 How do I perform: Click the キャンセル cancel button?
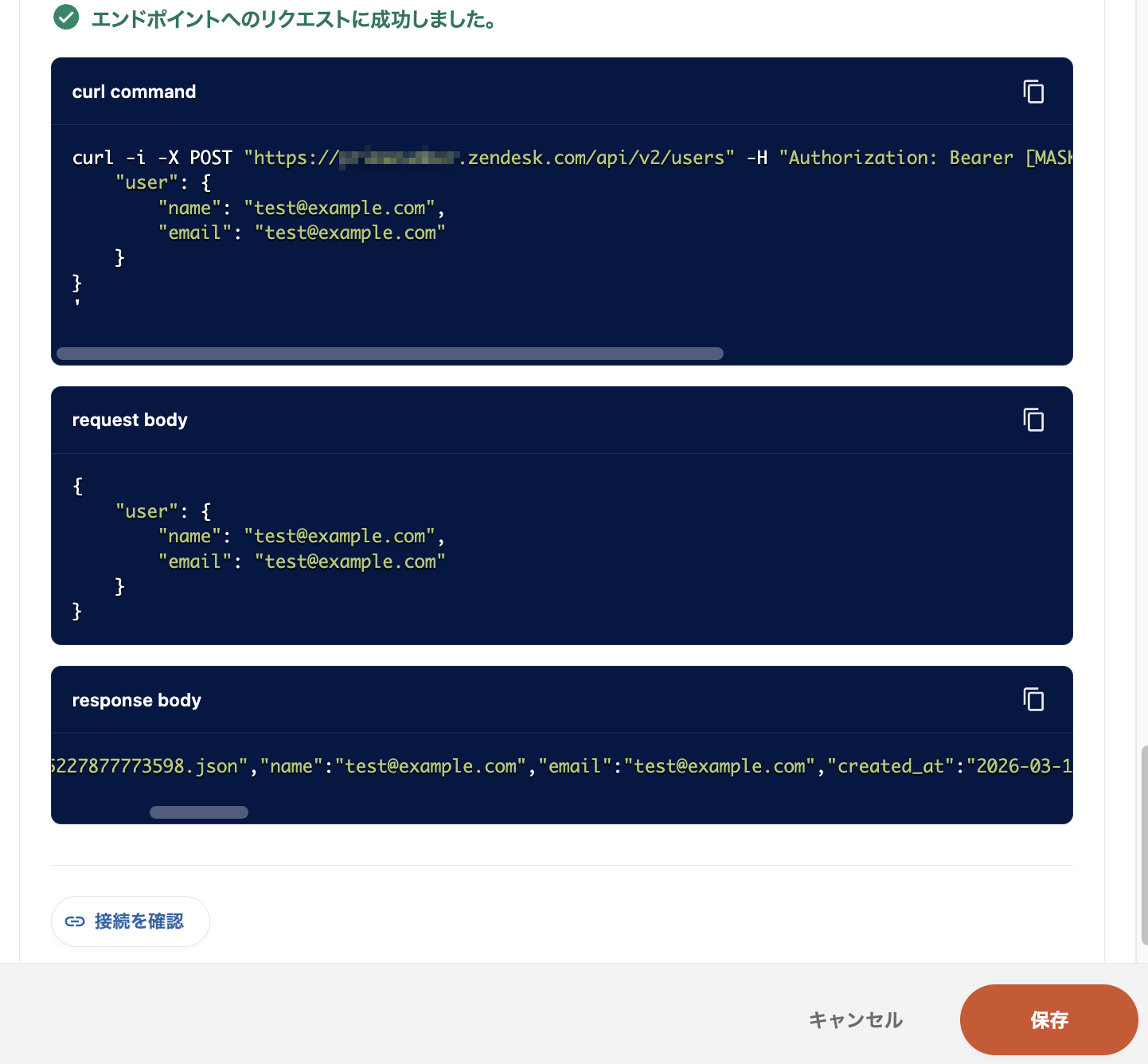[856, 1020]
